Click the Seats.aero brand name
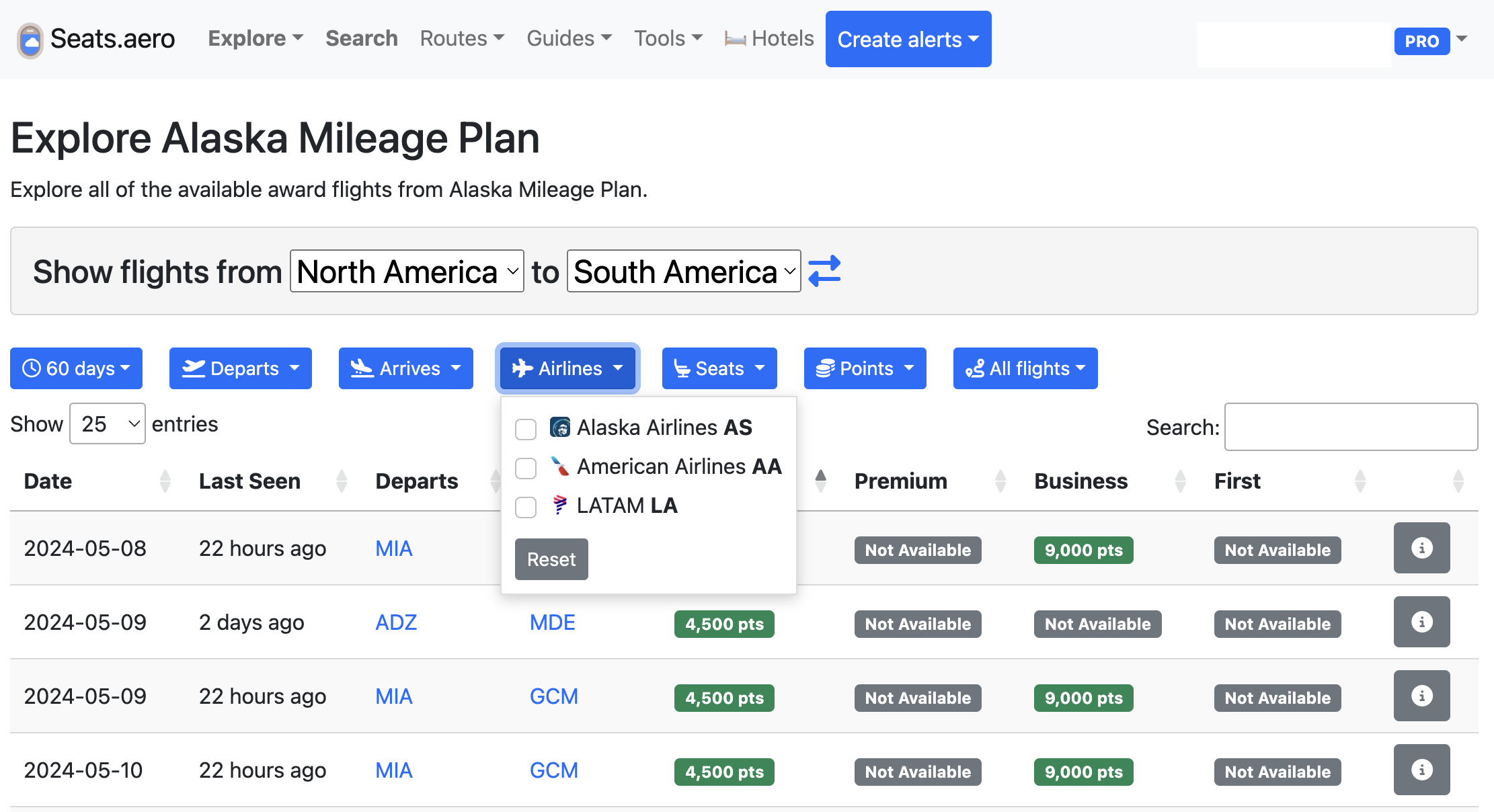1494x812 pixels. click(x=113, y=39)
